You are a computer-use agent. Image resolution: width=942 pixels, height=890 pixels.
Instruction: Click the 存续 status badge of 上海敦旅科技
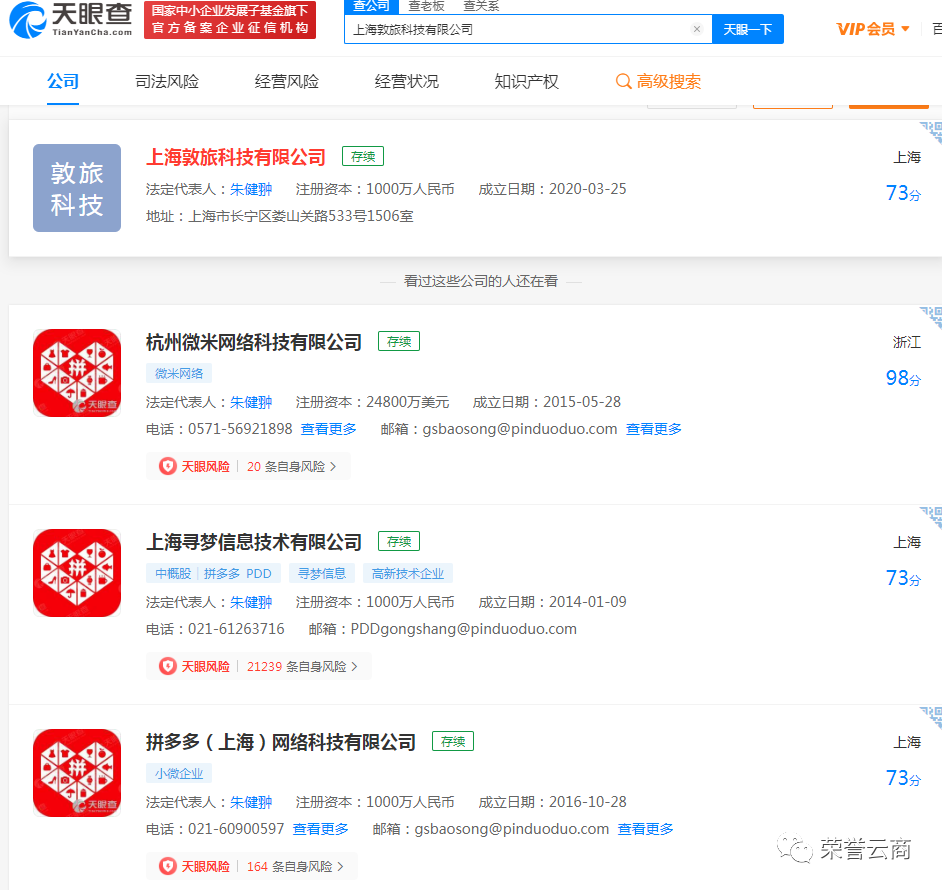pyautogui.click(x=363, y=156)
